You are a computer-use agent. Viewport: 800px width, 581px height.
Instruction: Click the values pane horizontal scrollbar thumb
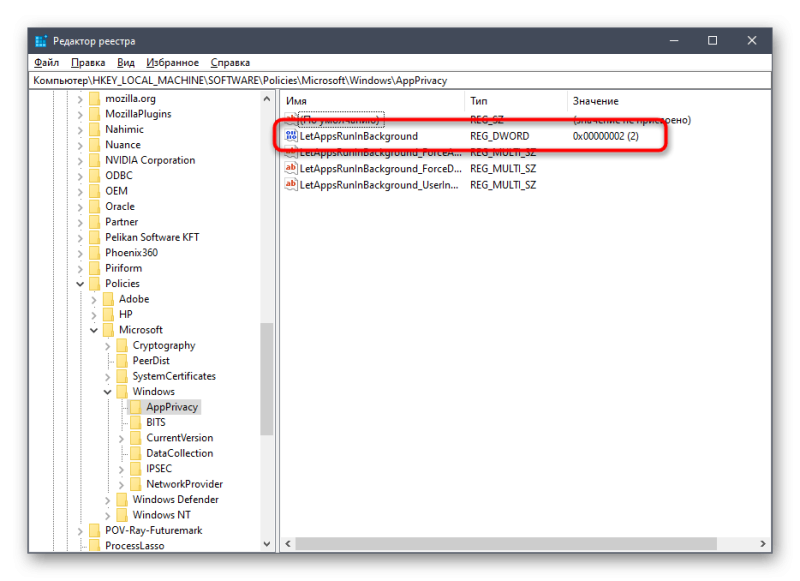point(506,544)
